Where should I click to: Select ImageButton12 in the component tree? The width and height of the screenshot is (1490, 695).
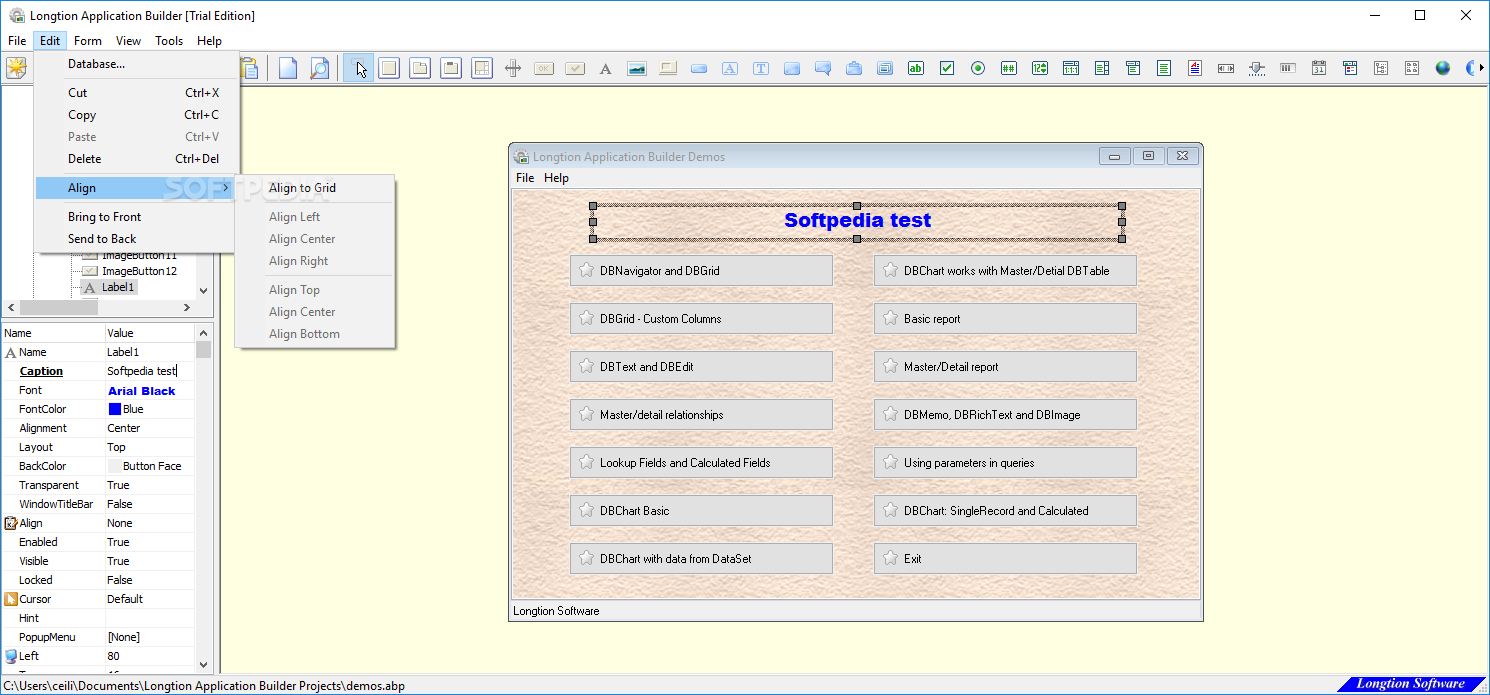point(139,271)
